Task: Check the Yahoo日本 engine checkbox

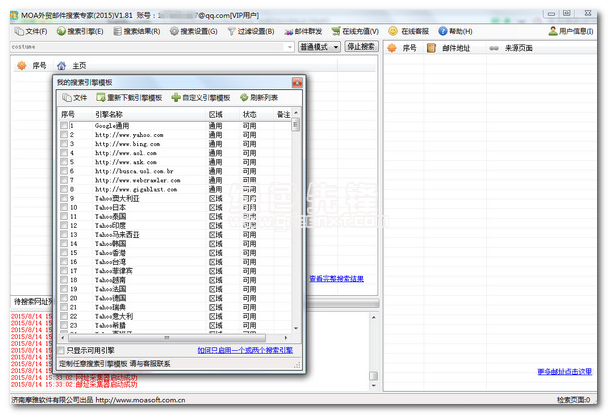Action: 64,207
